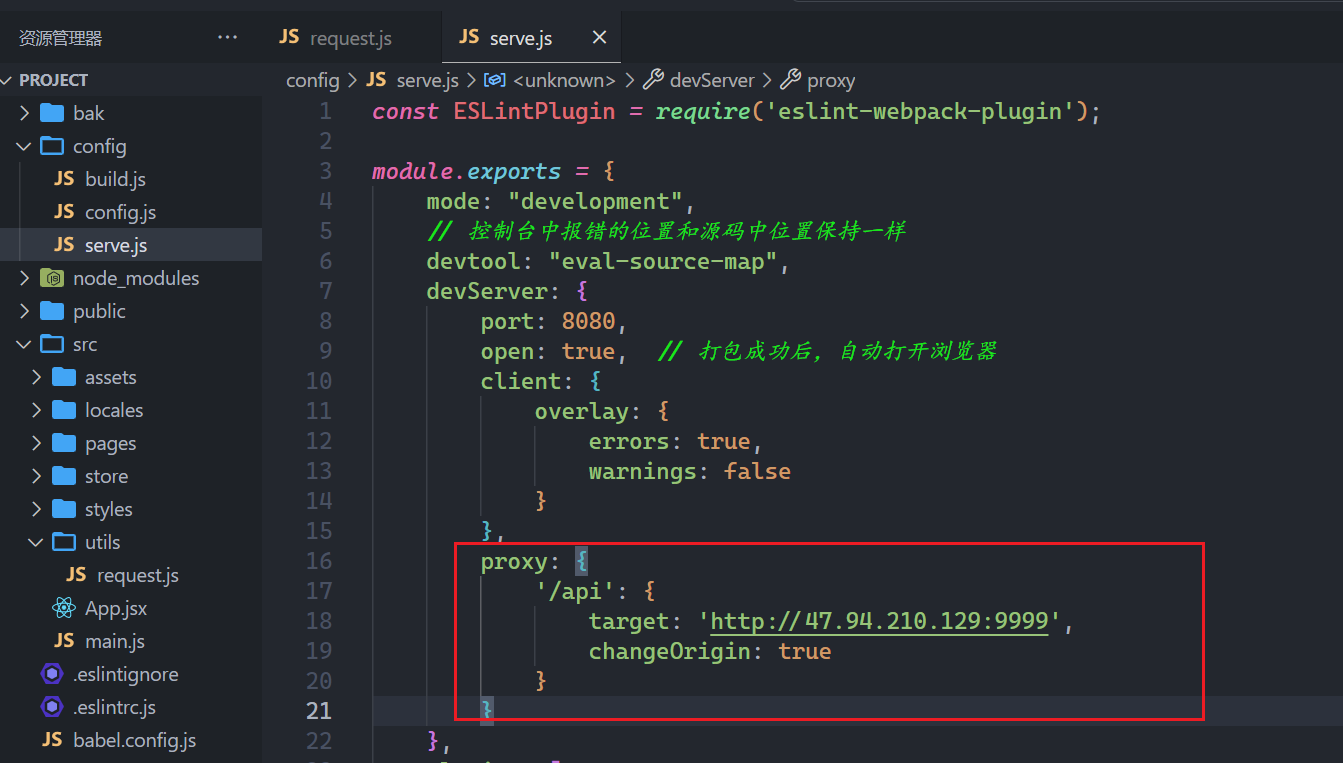Select serve.js in the breadcrumb path
Image resolution: width=1343 pixels, height=763 pixels.
click(x=428, y=80)
